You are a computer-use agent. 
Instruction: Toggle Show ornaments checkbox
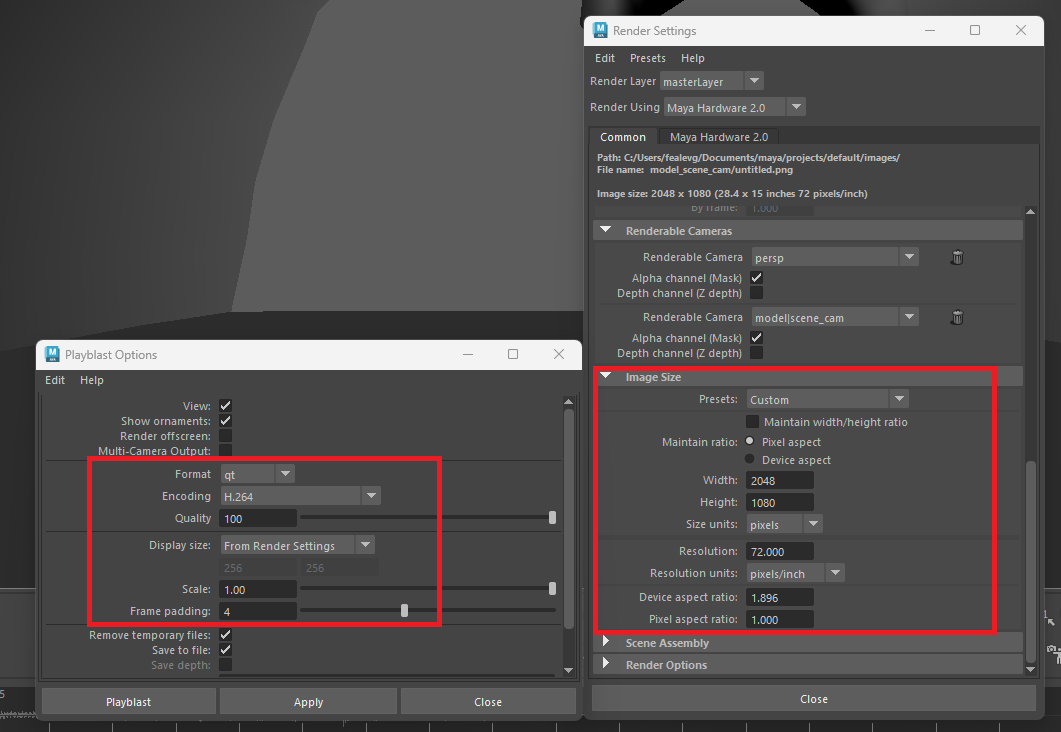point(225,421)
